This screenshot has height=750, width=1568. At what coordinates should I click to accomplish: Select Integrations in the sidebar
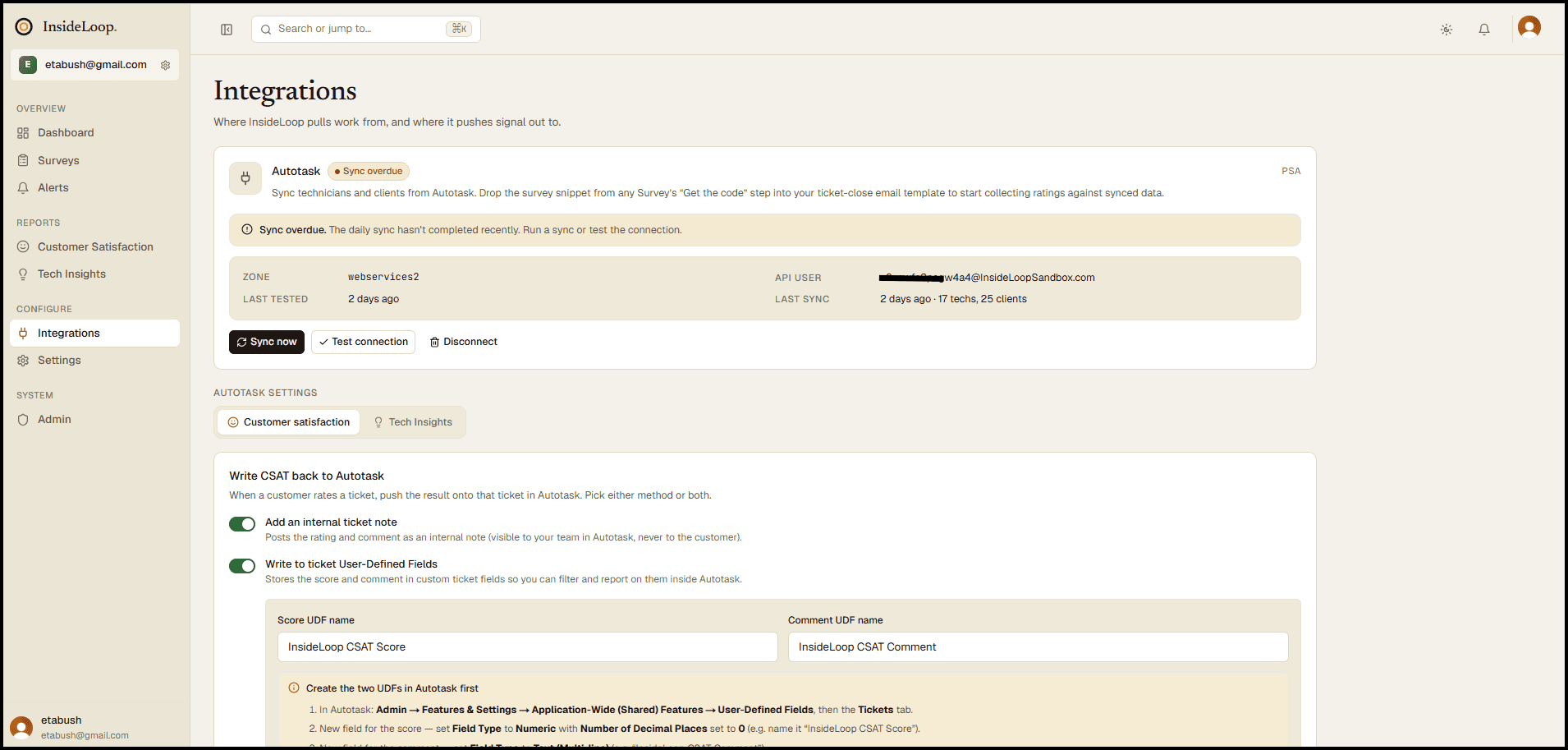pyautogui.click(x=94, y=334)
